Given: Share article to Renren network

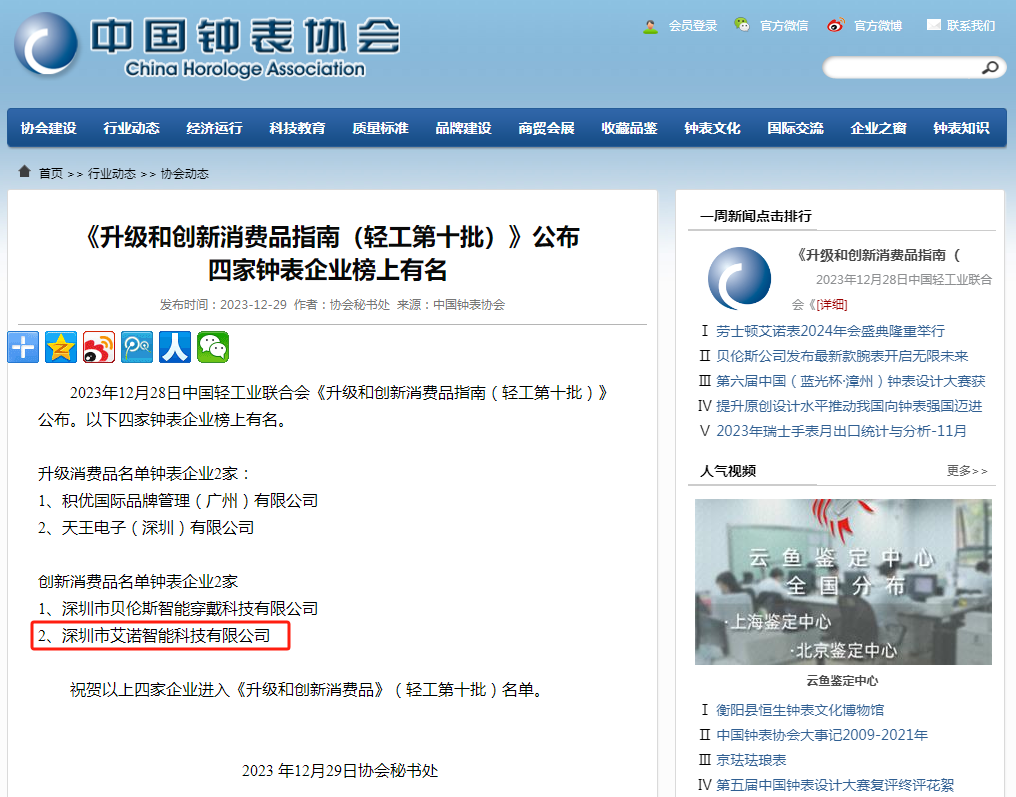Looking at the screenshot, I should (174, 348).
